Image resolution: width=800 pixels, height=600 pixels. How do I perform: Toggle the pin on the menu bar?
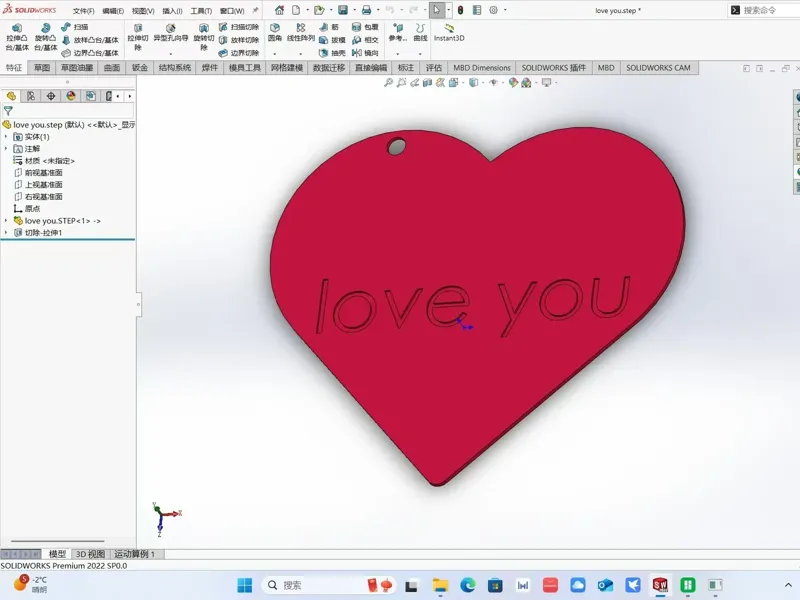(x=256, y=10)
